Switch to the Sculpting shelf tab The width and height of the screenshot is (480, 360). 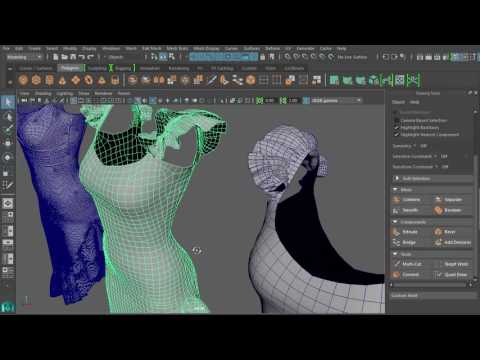point(97,68)
